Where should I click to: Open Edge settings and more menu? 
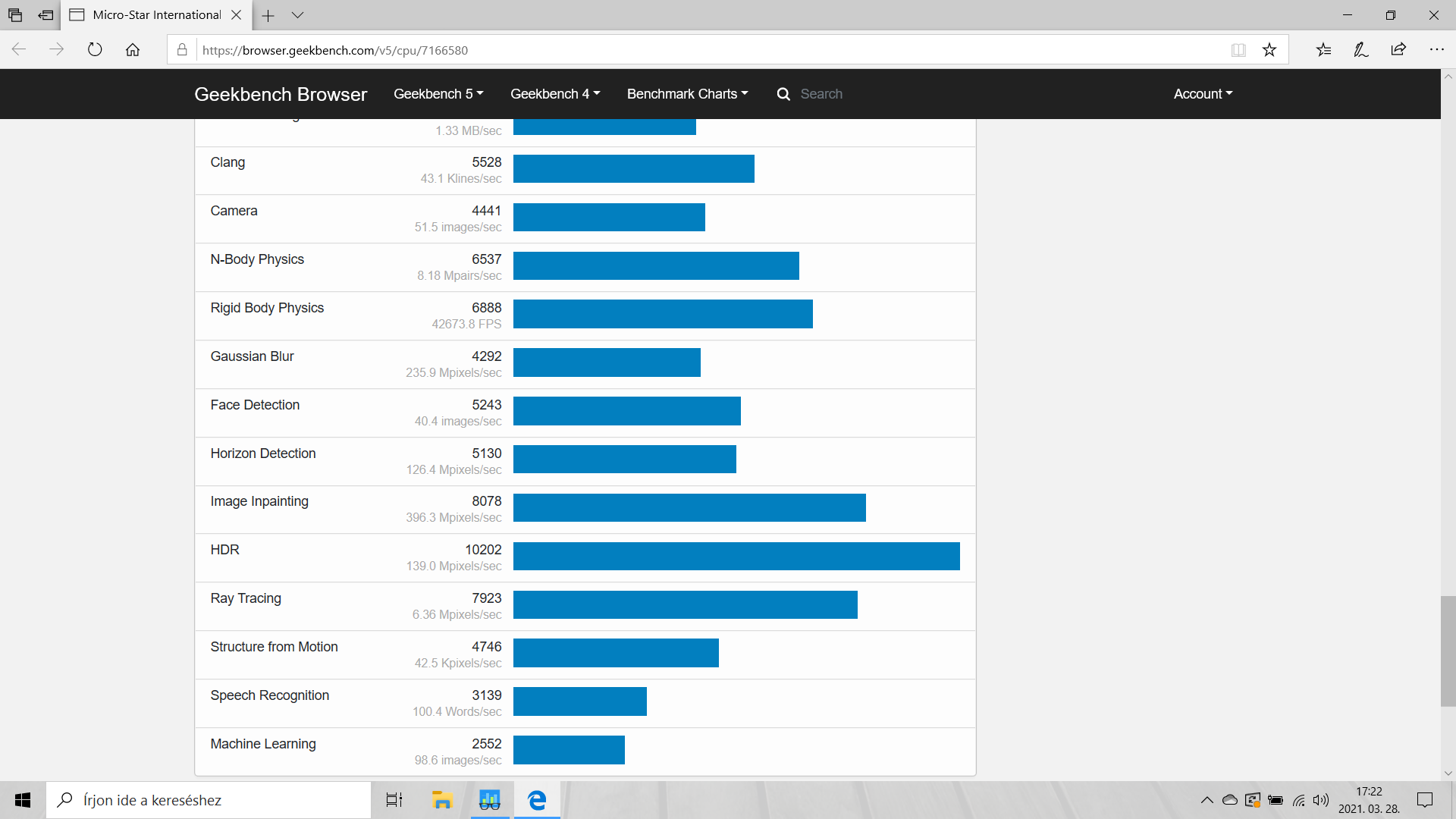(1436, 50)
